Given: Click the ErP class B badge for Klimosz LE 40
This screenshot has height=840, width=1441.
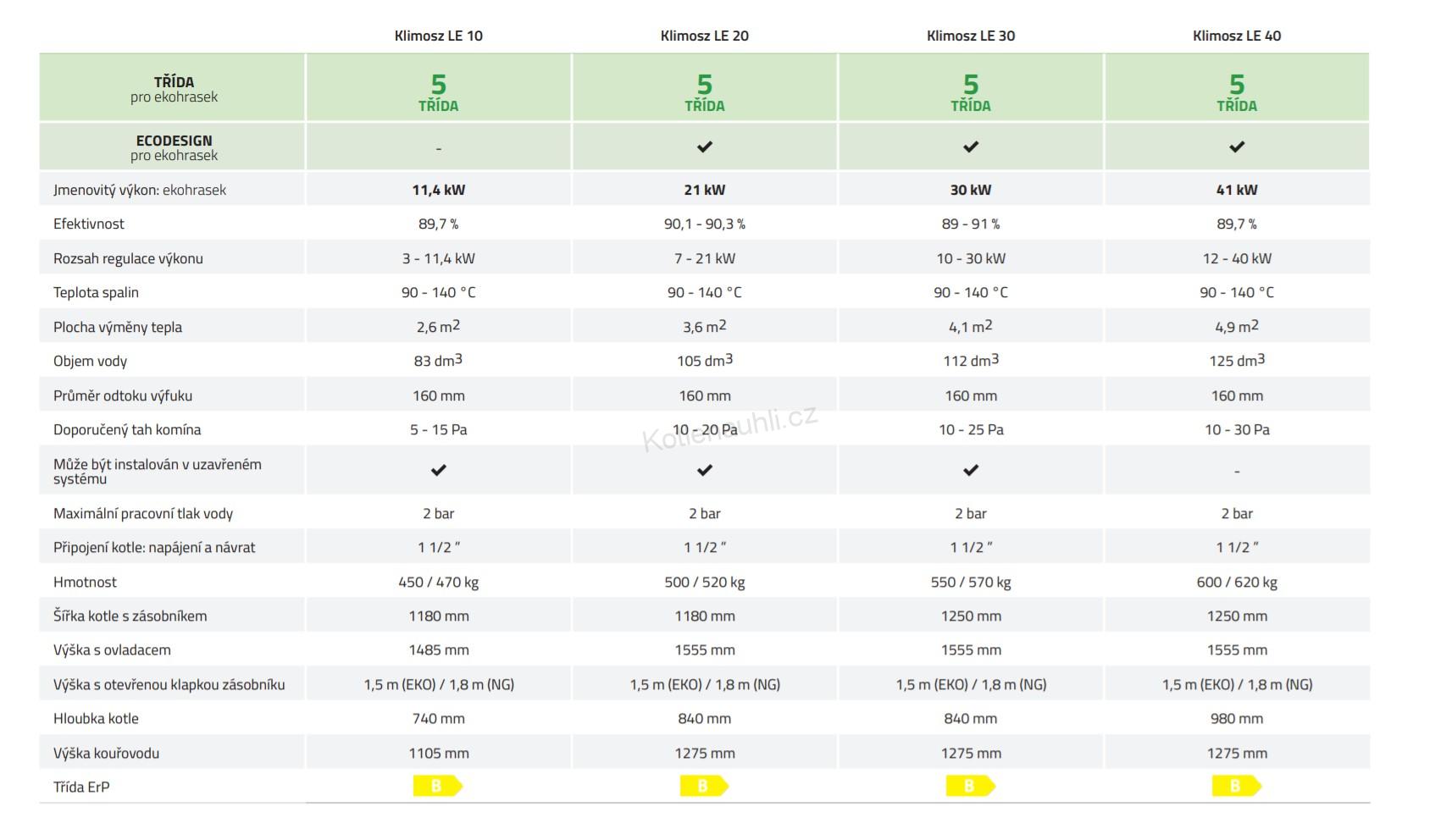Looking at the screenshot, I should 1236,787.
